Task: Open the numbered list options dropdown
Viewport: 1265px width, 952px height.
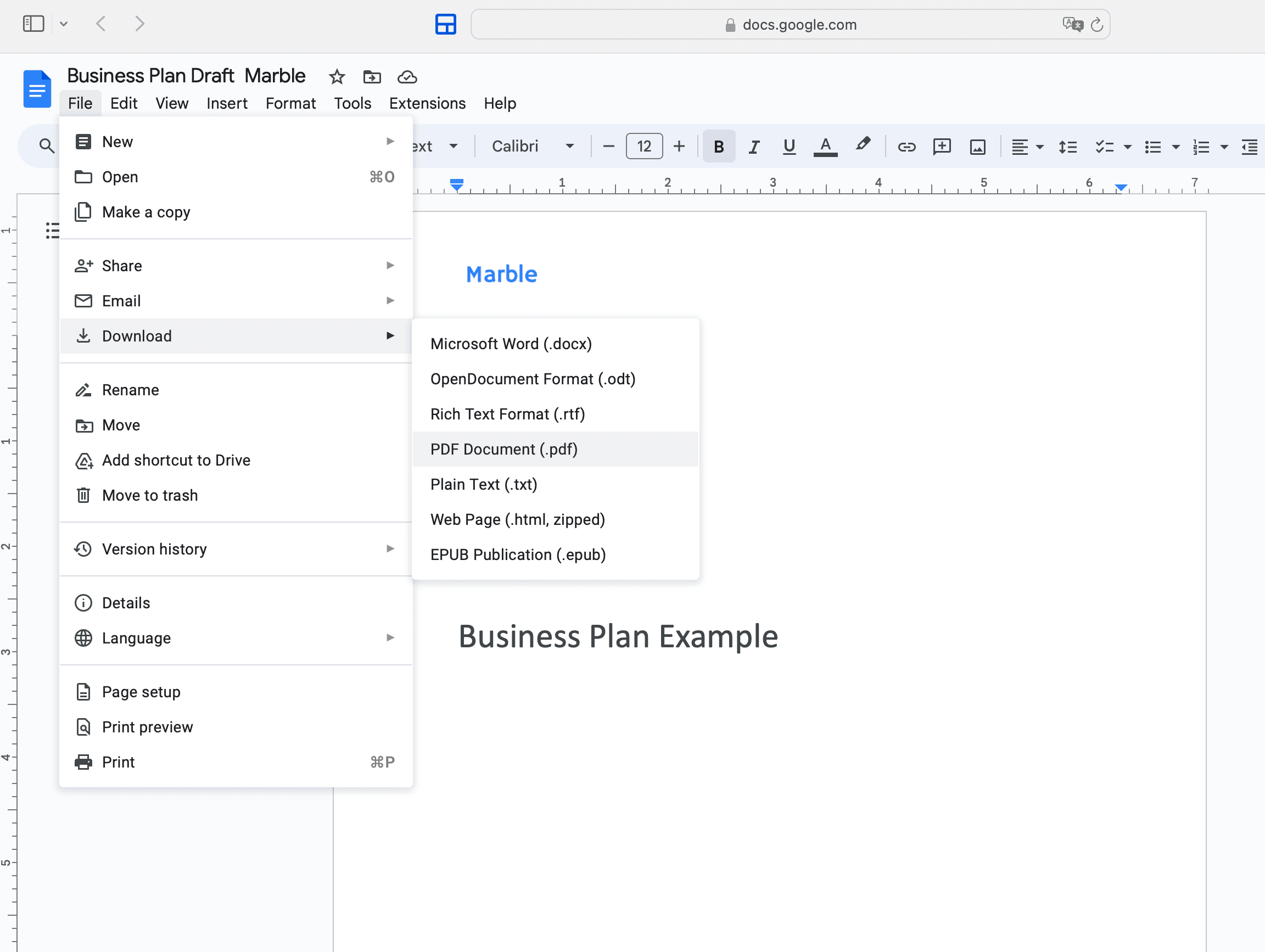Action: [1224, 147]
